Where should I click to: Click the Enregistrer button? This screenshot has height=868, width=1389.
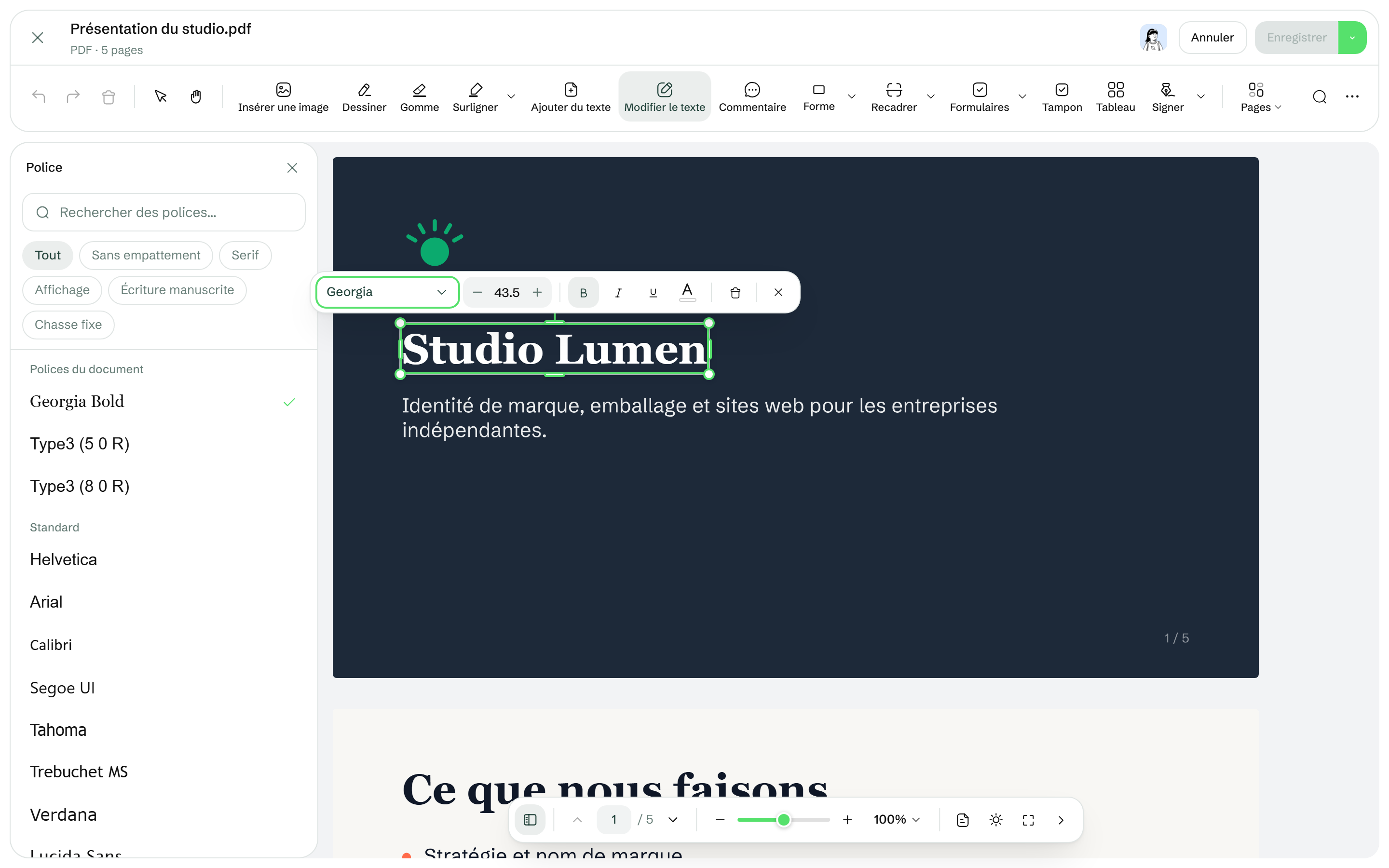point(1296,38)
